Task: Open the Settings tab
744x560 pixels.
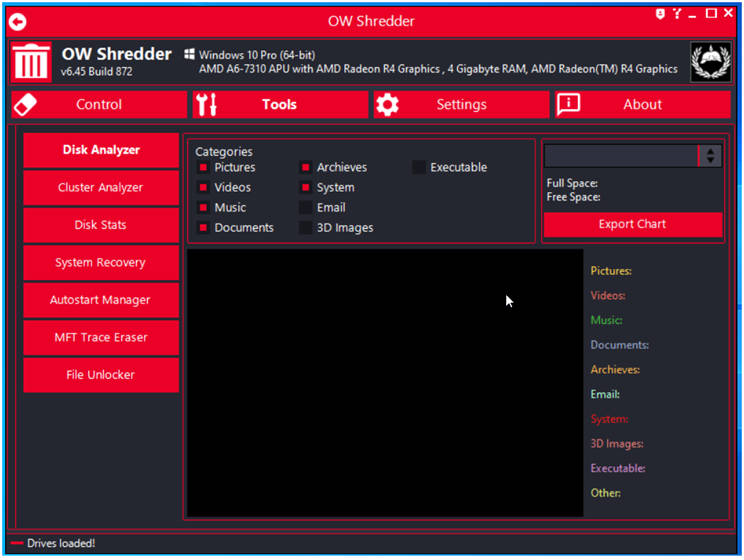Action: pos(461,104)
